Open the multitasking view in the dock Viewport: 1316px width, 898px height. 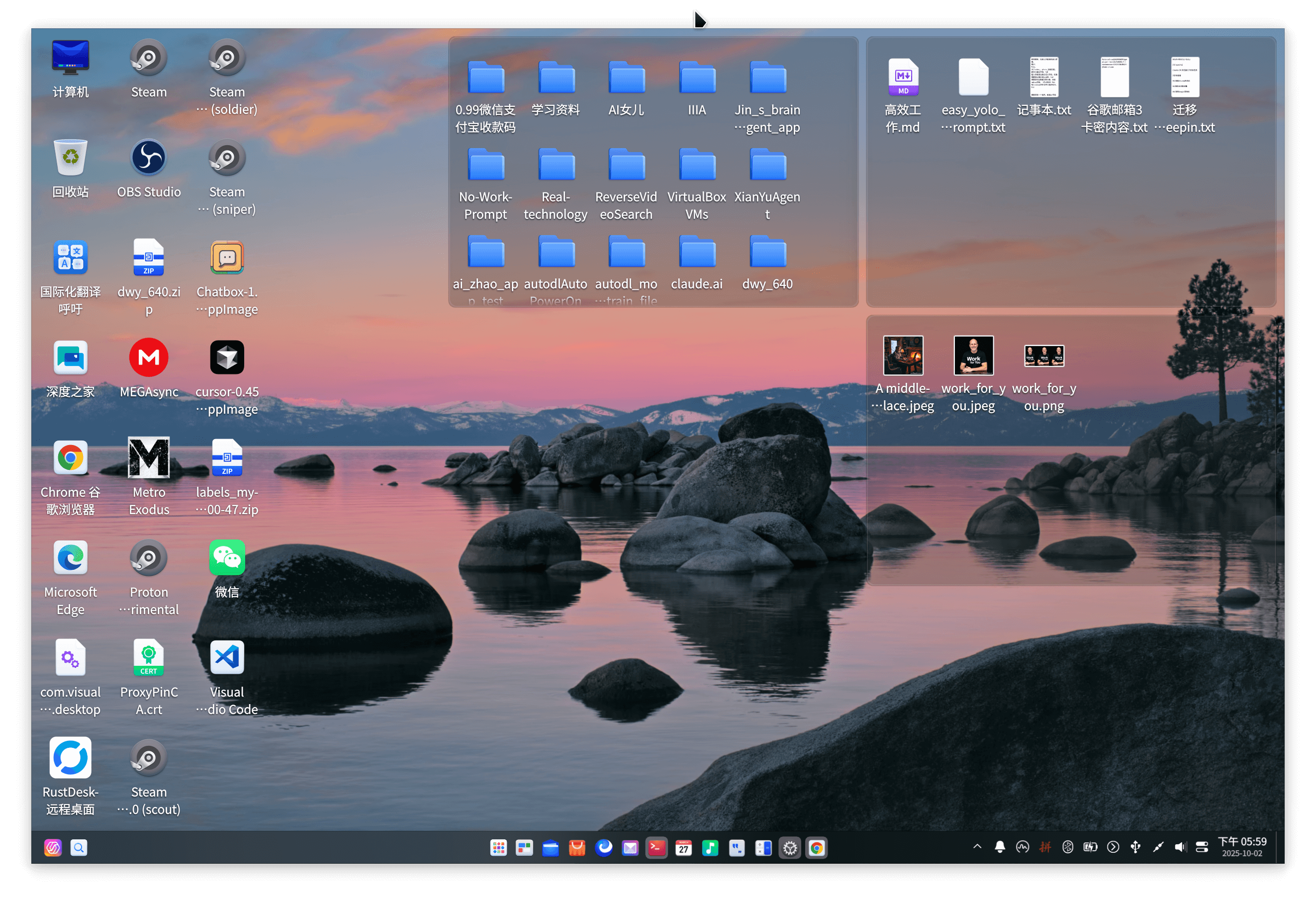(524, 848)
